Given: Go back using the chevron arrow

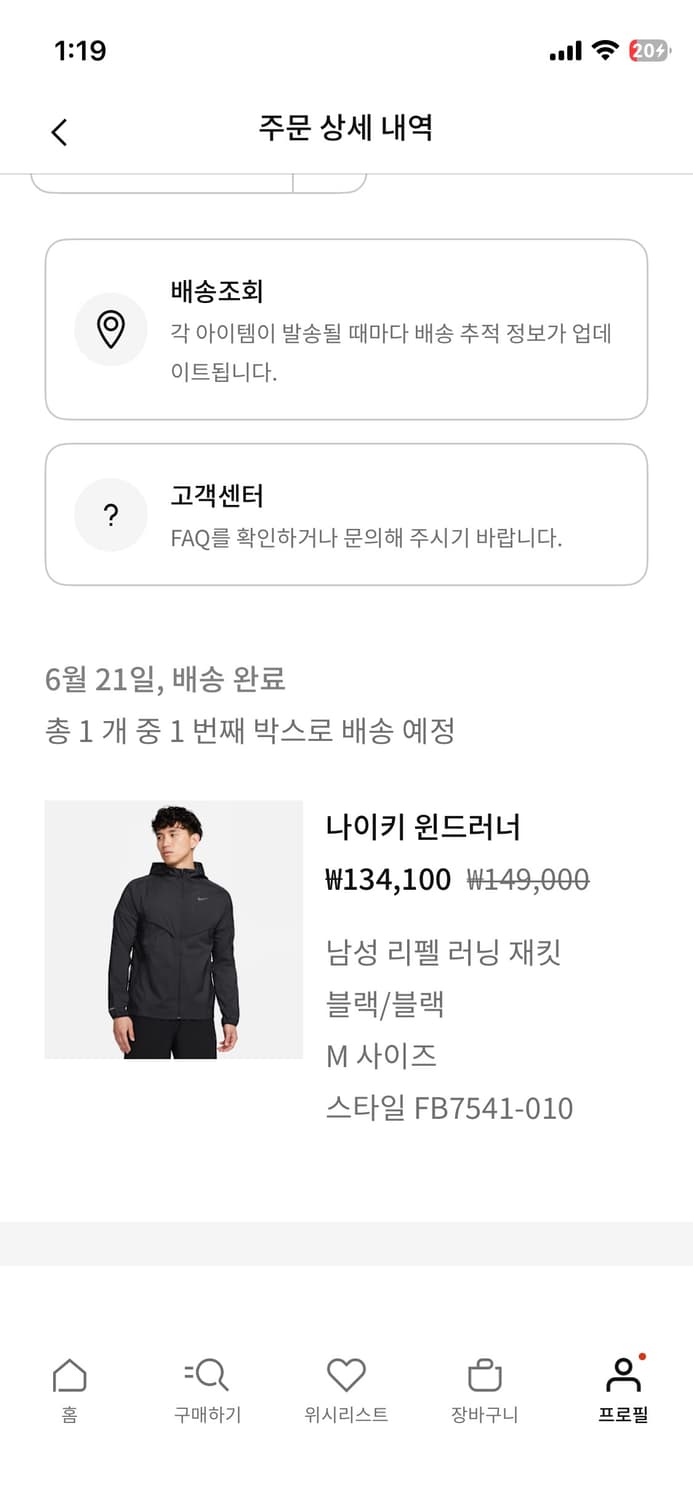Looking at the screenshot, I should [x=58, y=131].
